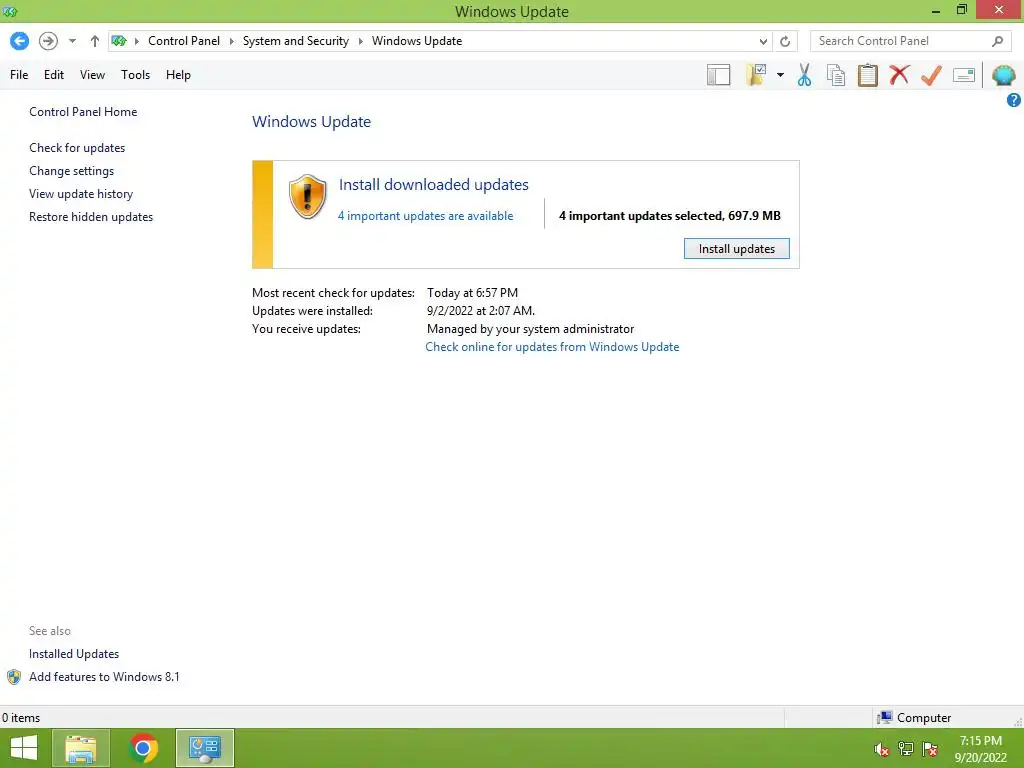Click the Install updates button
Image resolution: width=1024 pixels, height=768 pixels.
tap(737, 249)
